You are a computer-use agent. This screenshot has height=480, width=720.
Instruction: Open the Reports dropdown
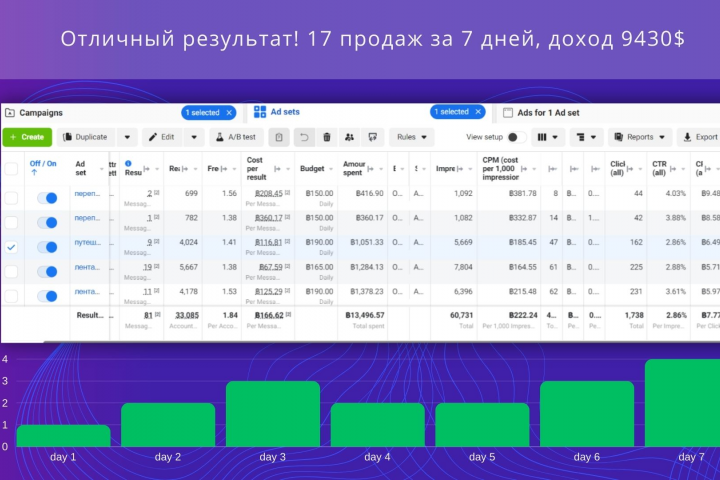click(x=640, y=137)
